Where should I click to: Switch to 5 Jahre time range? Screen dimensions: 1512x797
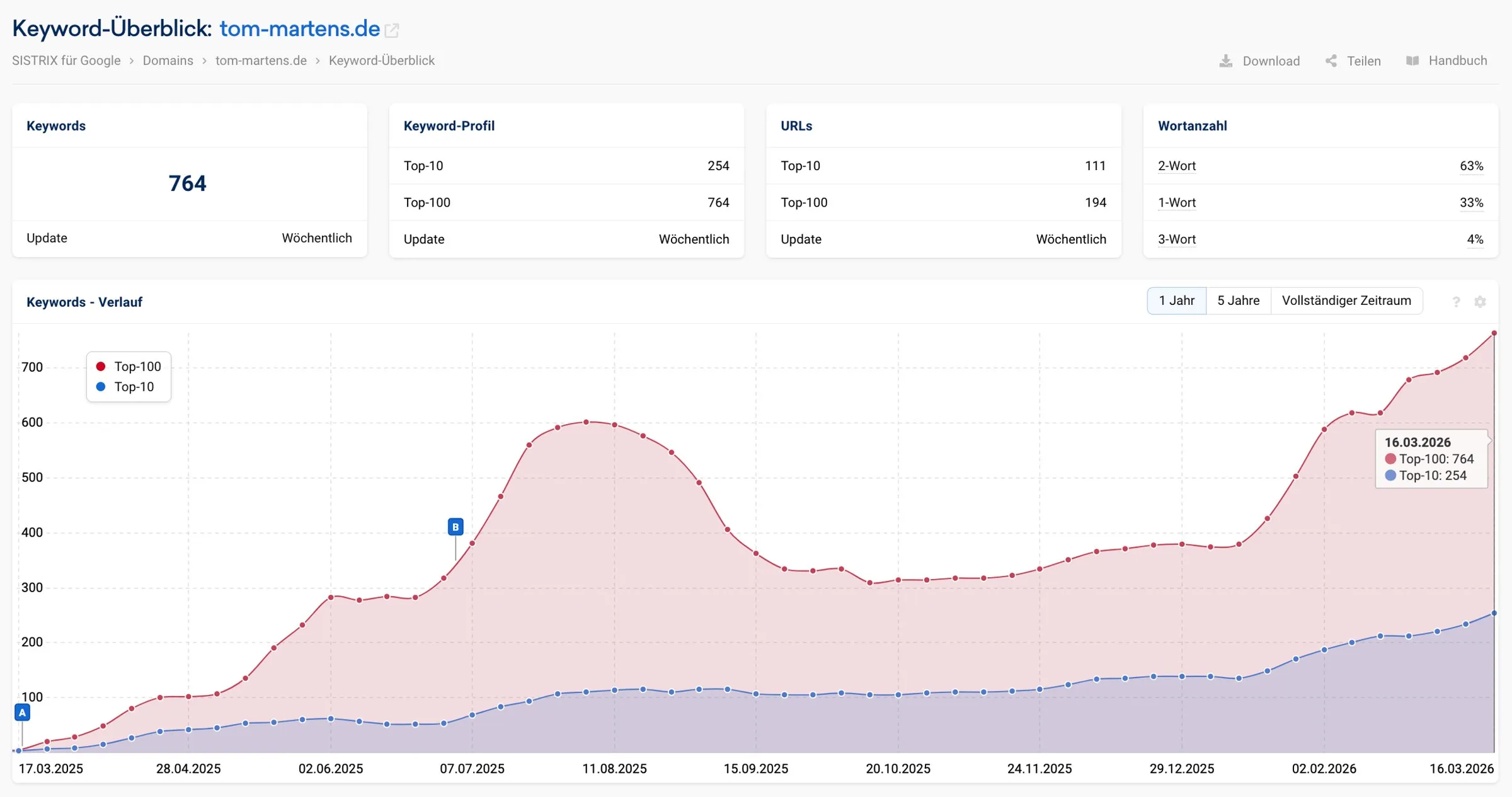1238,301
